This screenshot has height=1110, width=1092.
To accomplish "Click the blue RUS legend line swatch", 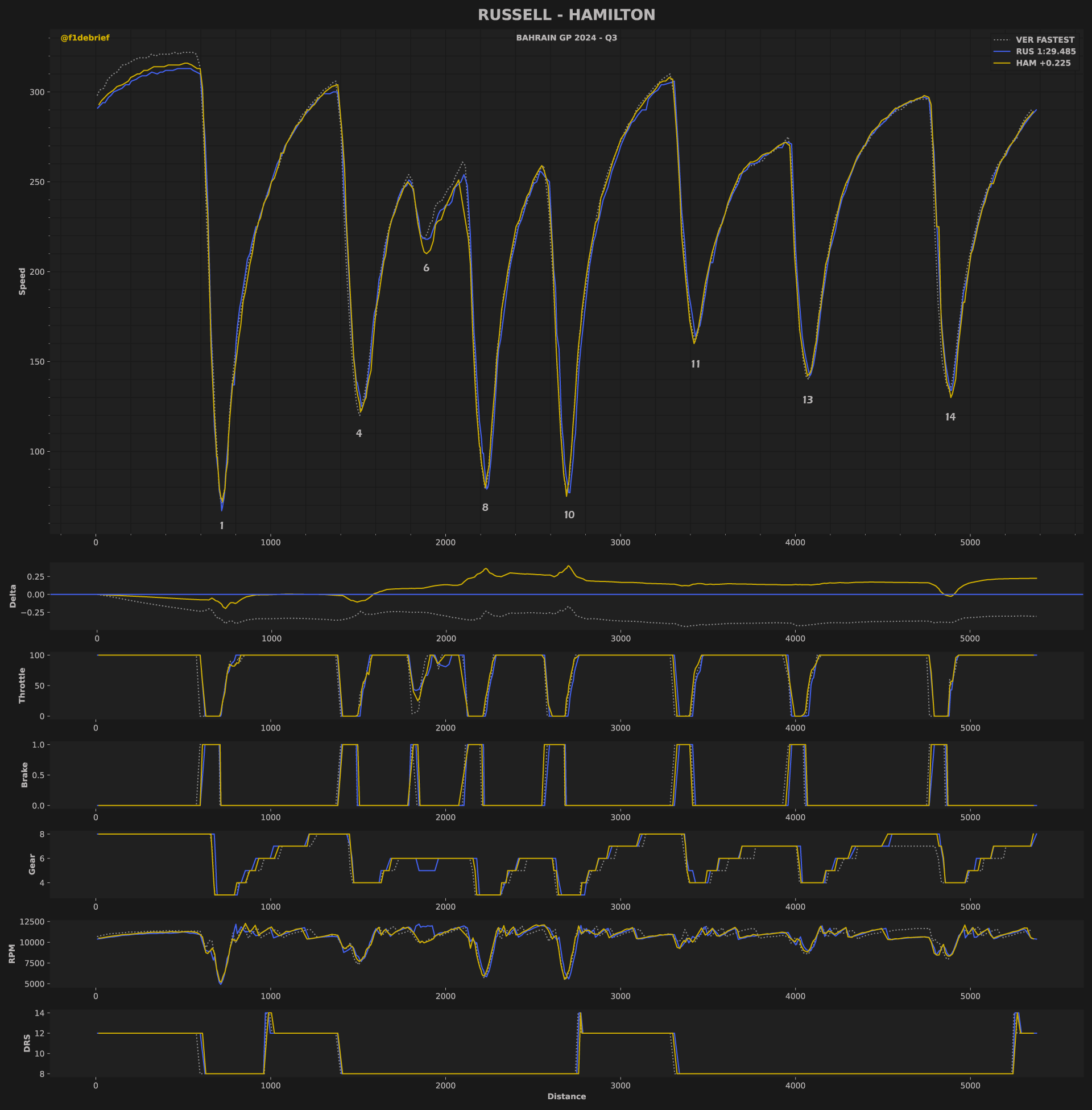I will (x=1002, y=52).
